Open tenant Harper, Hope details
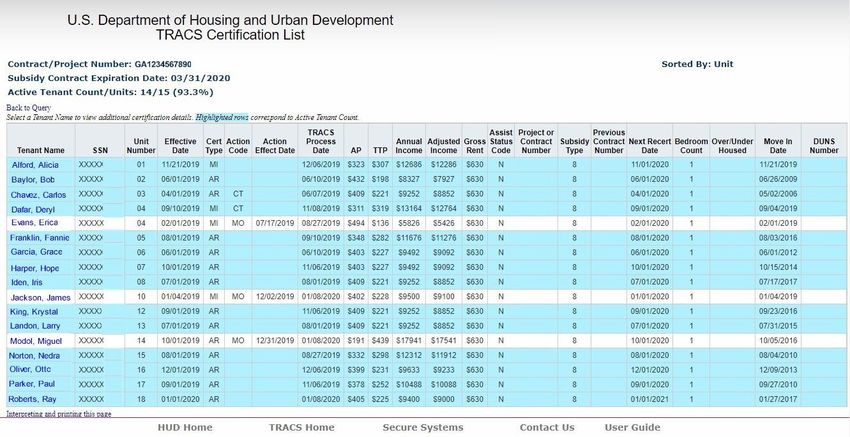The image size is (850, 437). point(35,268)
